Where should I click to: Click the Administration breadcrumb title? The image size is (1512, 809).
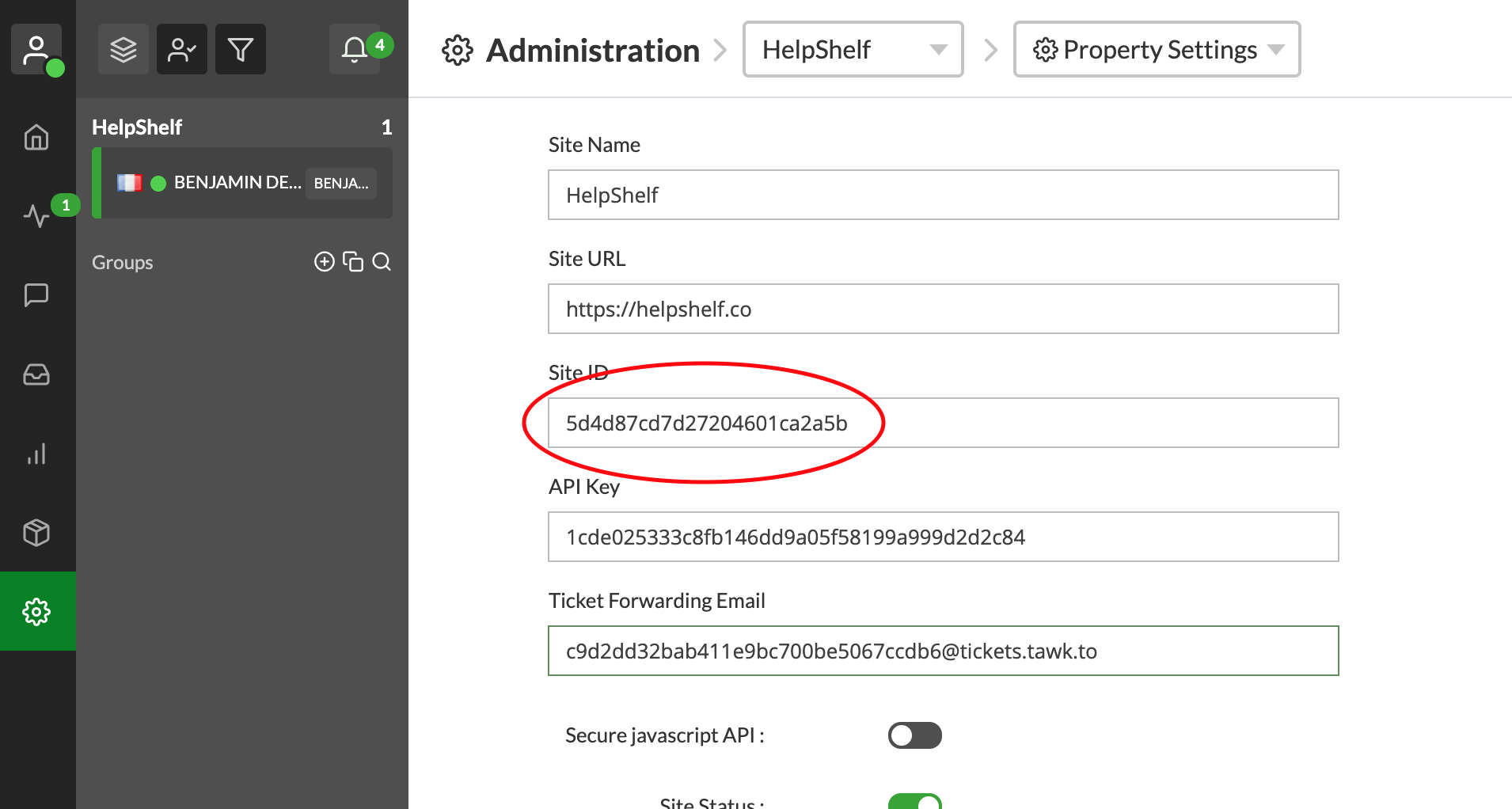(x=593, y=50)
